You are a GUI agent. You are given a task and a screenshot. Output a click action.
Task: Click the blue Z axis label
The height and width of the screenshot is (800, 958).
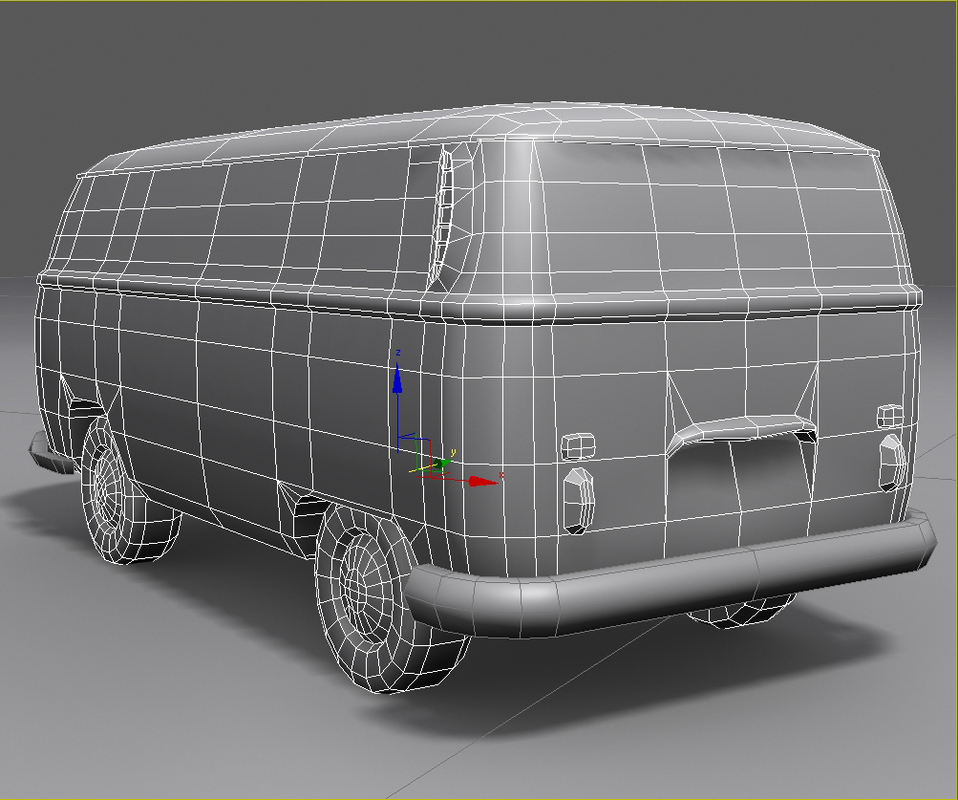coord(398,351)
